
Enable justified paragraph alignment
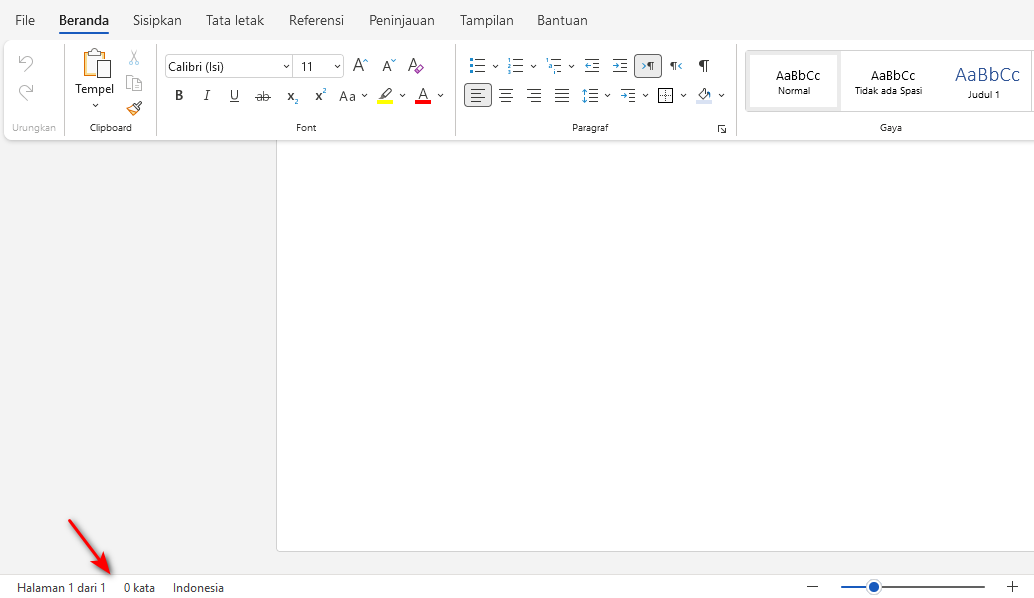pos(562,95)
